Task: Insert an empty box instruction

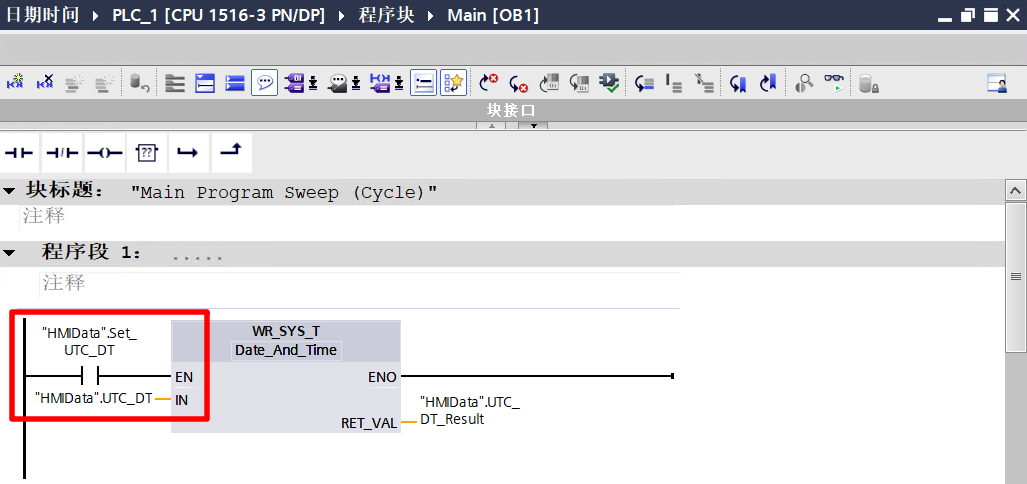Action: pos(147,153)
